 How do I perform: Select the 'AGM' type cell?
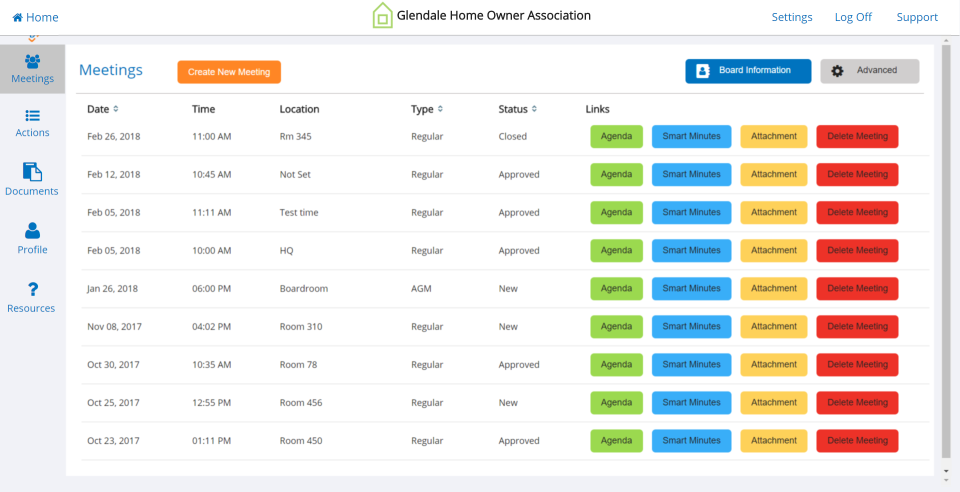pyautogui.click(x=421, y=288)
